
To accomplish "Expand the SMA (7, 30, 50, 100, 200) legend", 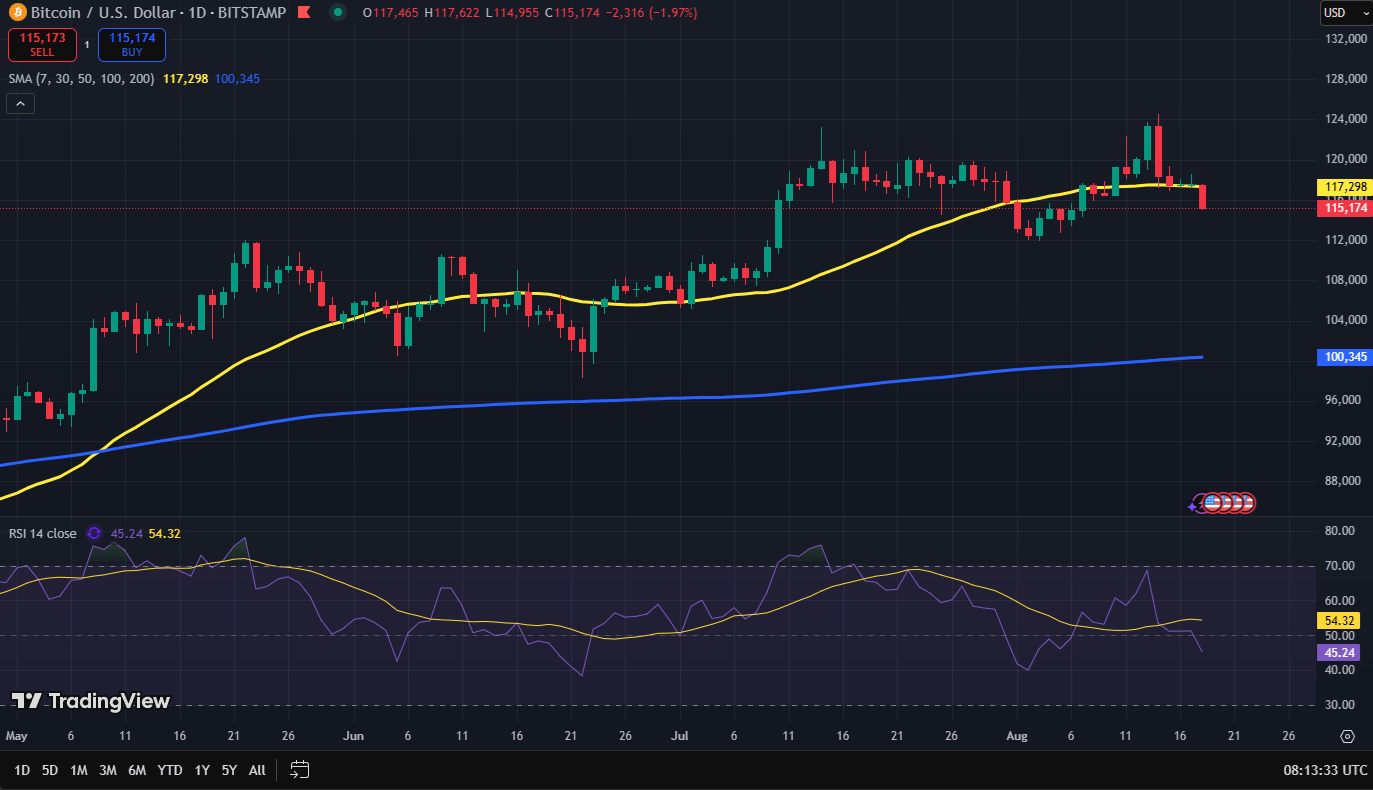I will coord(80,78).
